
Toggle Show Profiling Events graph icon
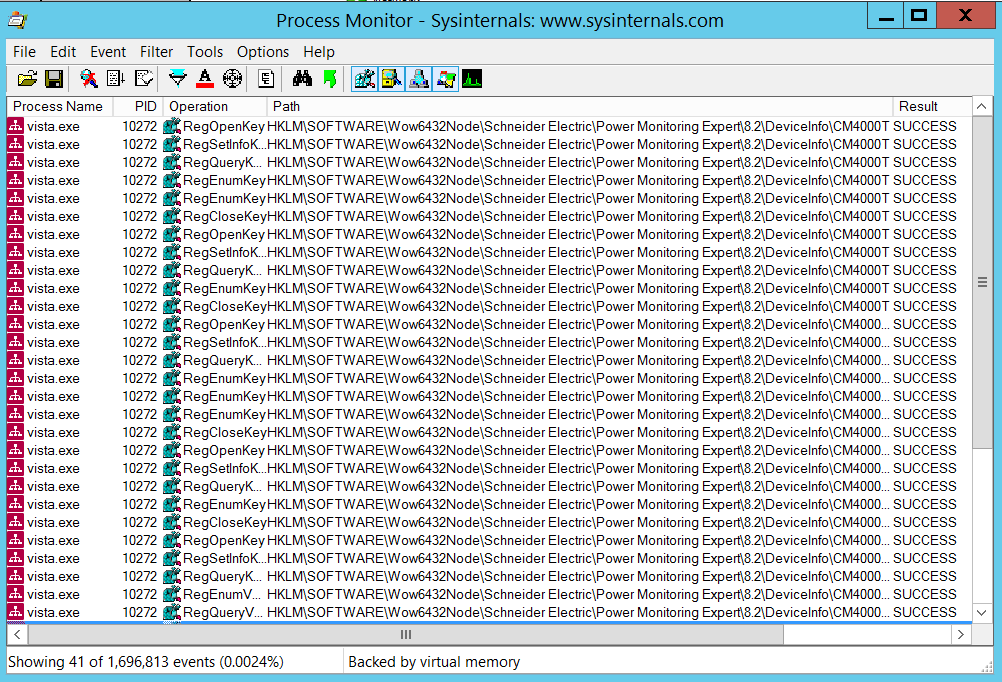click(x=472, y=79)
